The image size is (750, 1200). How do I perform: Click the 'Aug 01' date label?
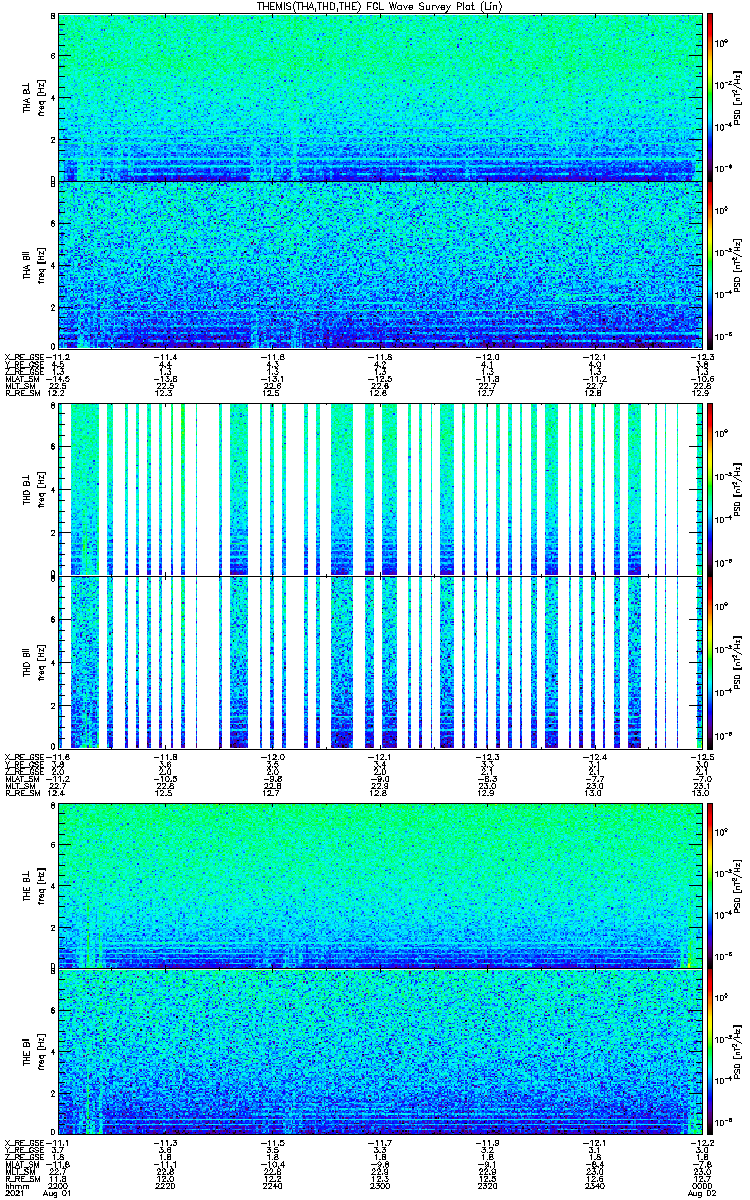pos(59,1194)
